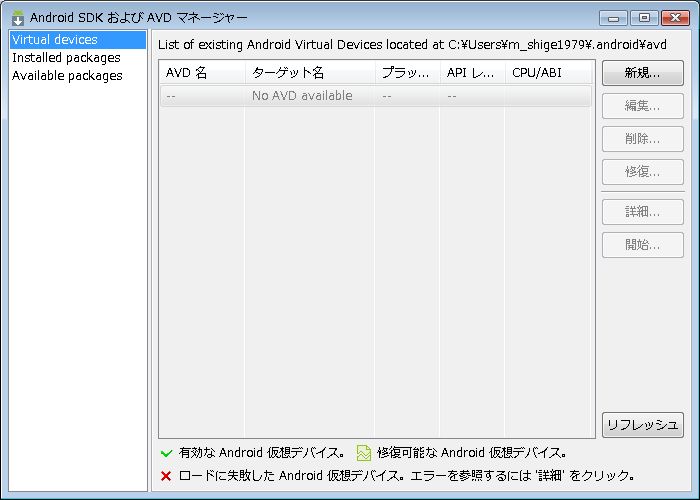Click the disabled 編集... button
Screen dimensions: 700x500
[642, 106]
